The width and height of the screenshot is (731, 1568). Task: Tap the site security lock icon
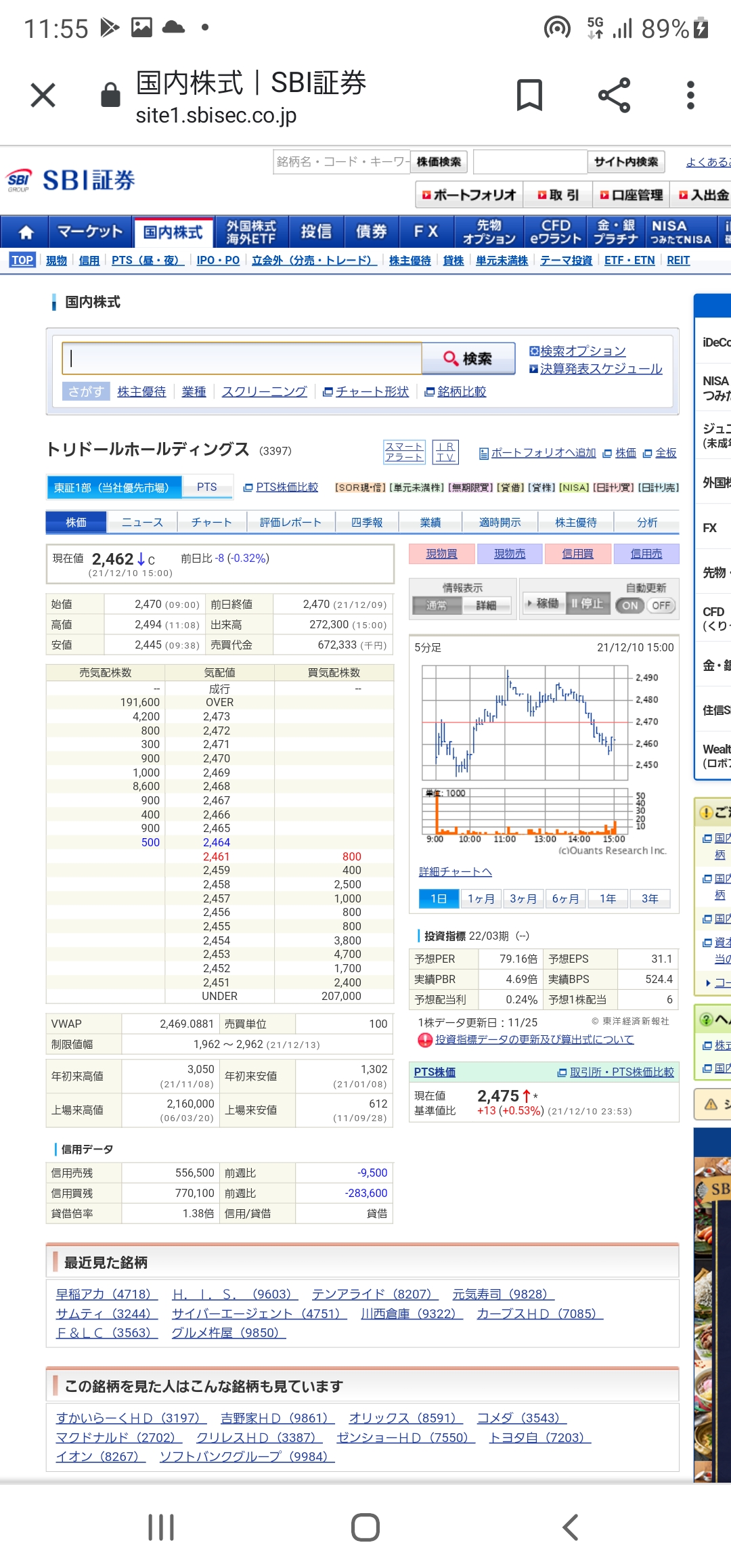point(110,95)
